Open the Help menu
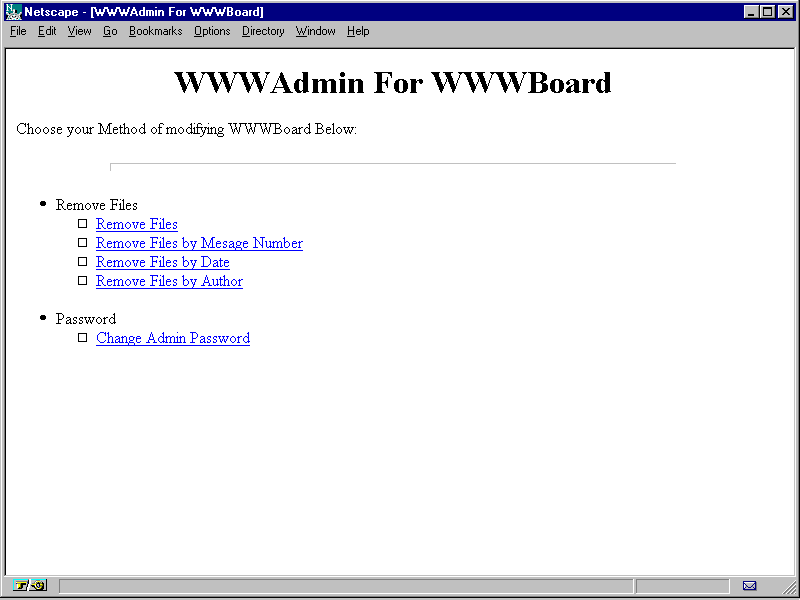800x600 pixels. (x=358, y=31)
